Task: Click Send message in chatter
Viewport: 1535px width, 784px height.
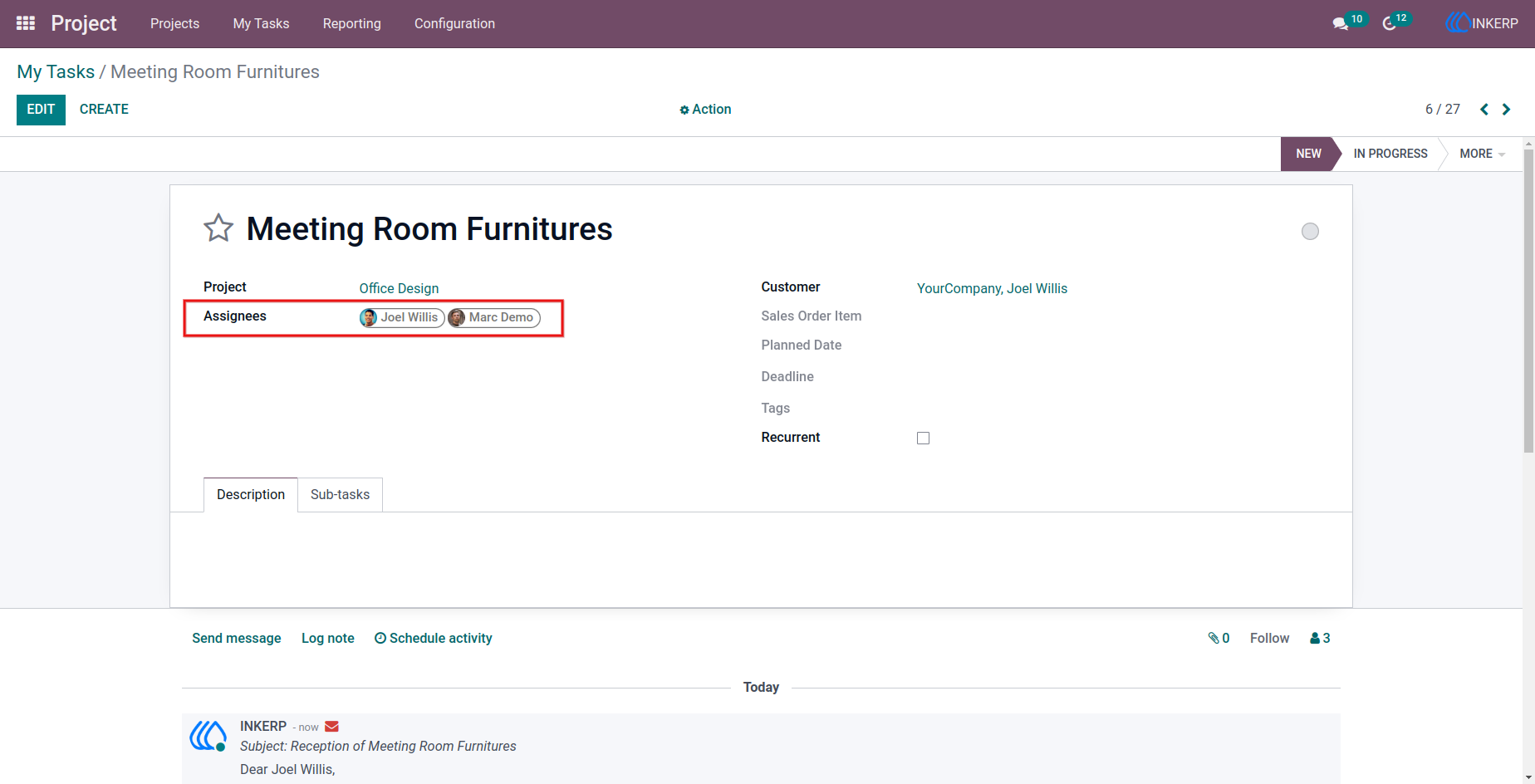Action: point(237,638)
